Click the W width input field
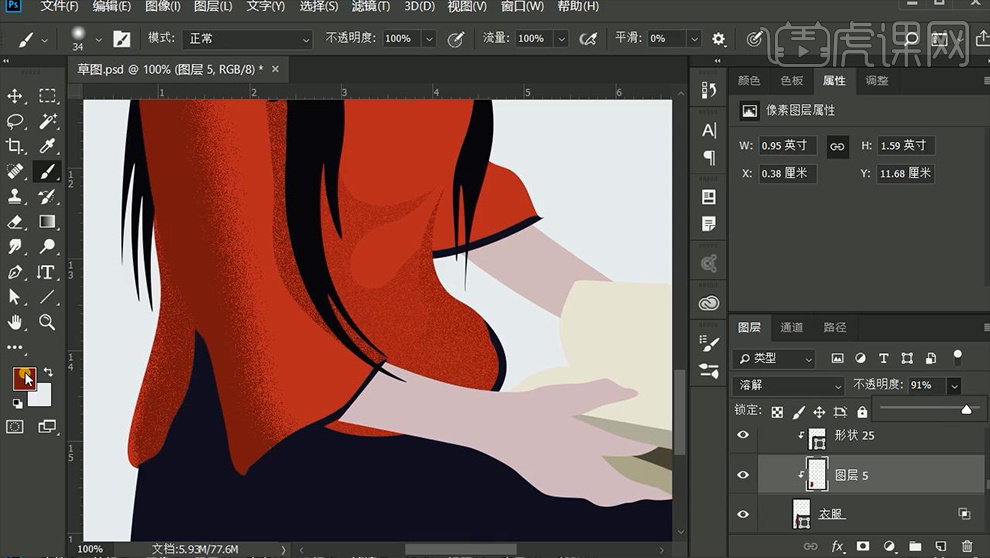Viewport: 990px width, 558px height. click(788, 146)
